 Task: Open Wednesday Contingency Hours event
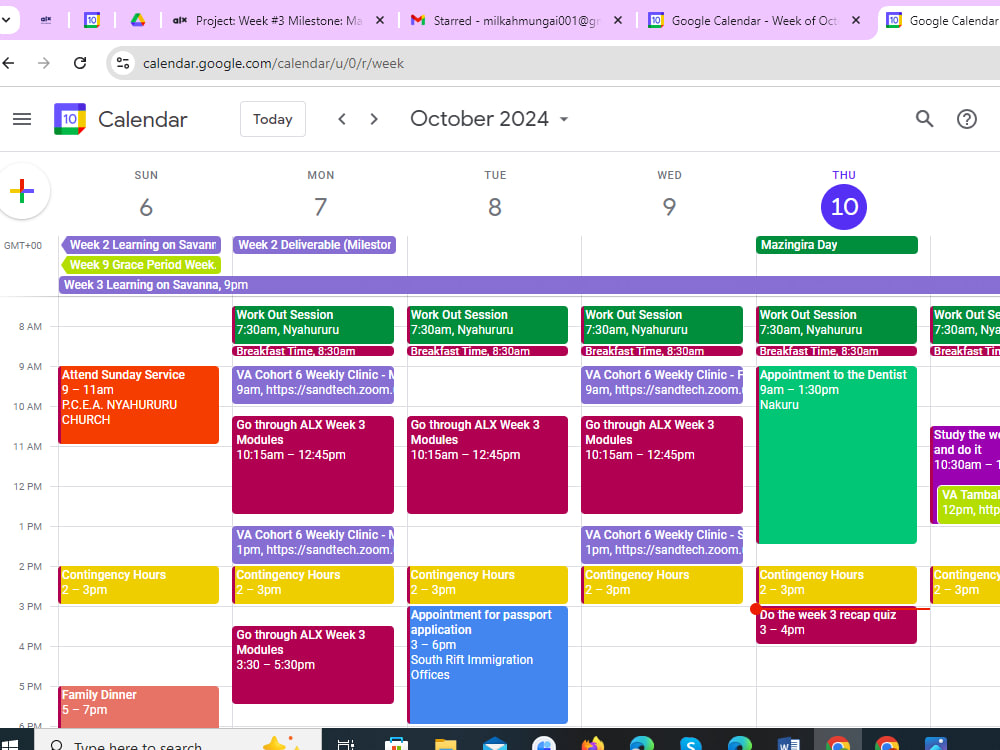click(x=662, y=585)
